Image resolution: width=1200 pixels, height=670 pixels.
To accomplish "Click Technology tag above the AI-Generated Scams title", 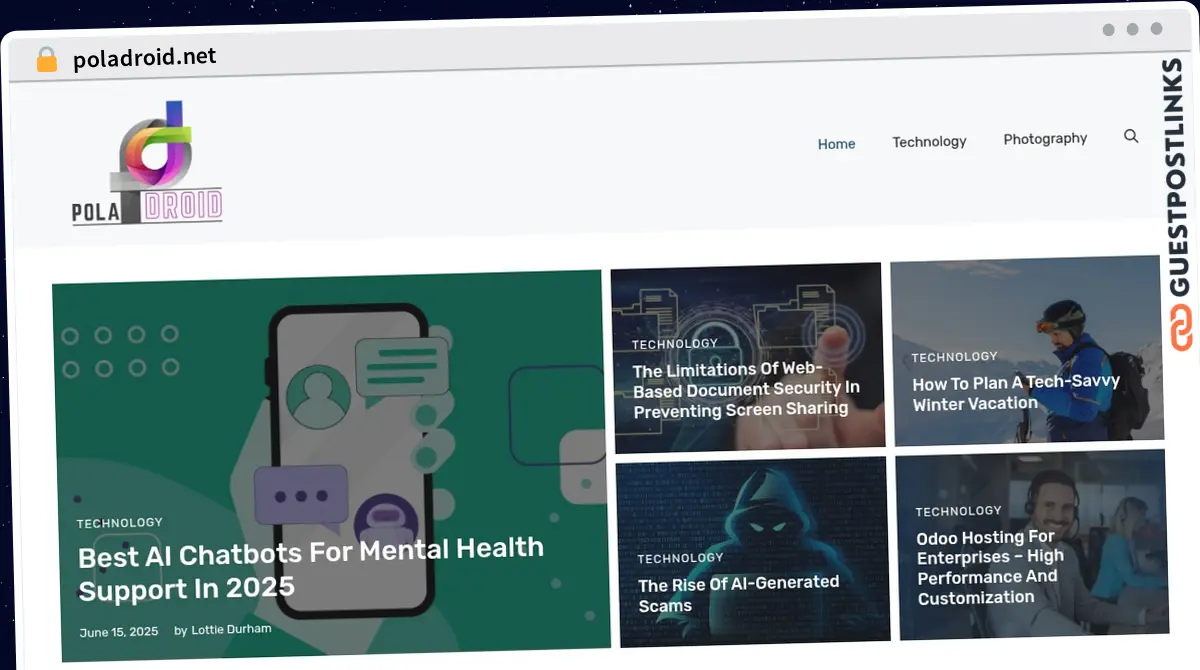I will coord(680,558).
